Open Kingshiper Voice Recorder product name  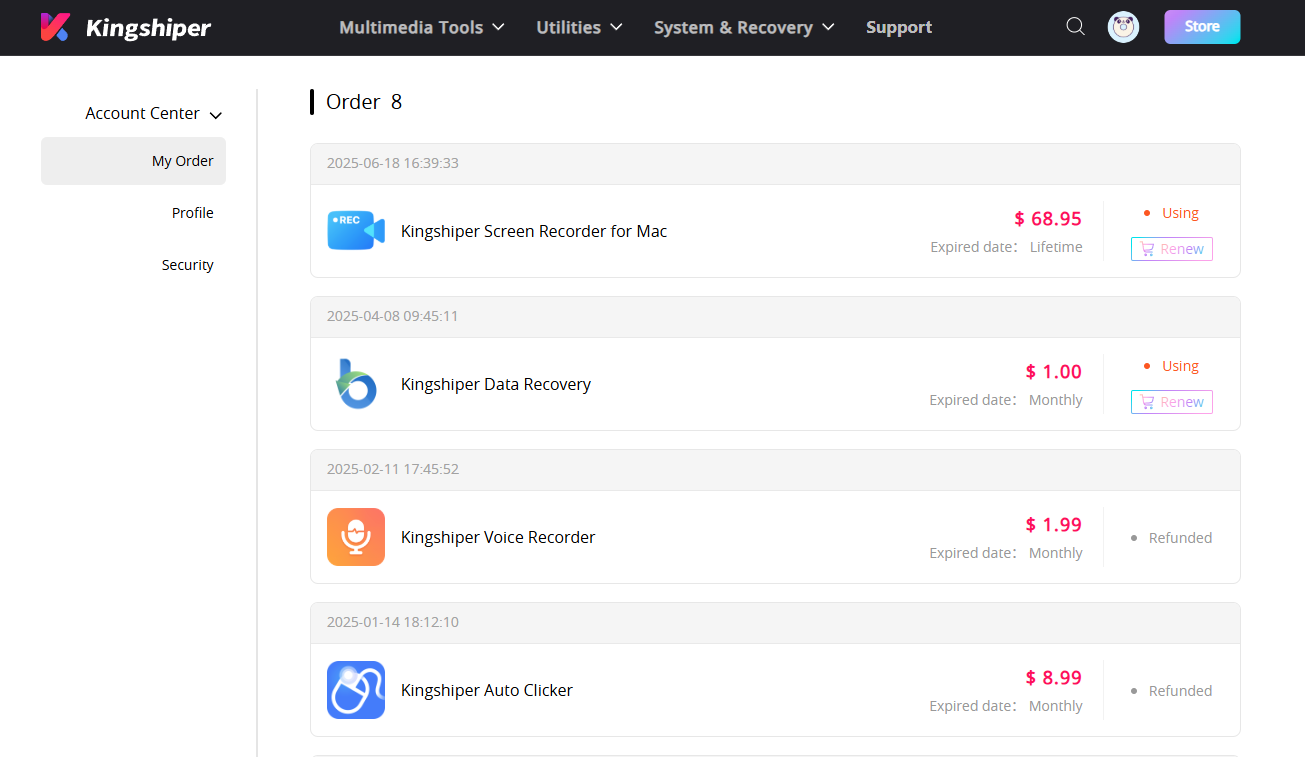(x=497, y=537)
